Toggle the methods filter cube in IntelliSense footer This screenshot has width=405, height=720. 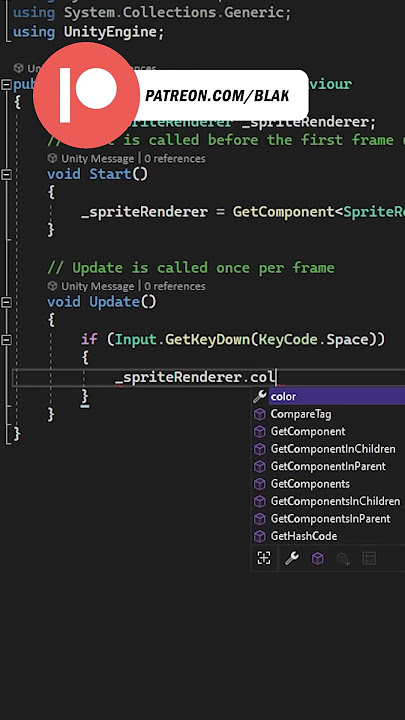pyautogui.click(x=318, y=558)
